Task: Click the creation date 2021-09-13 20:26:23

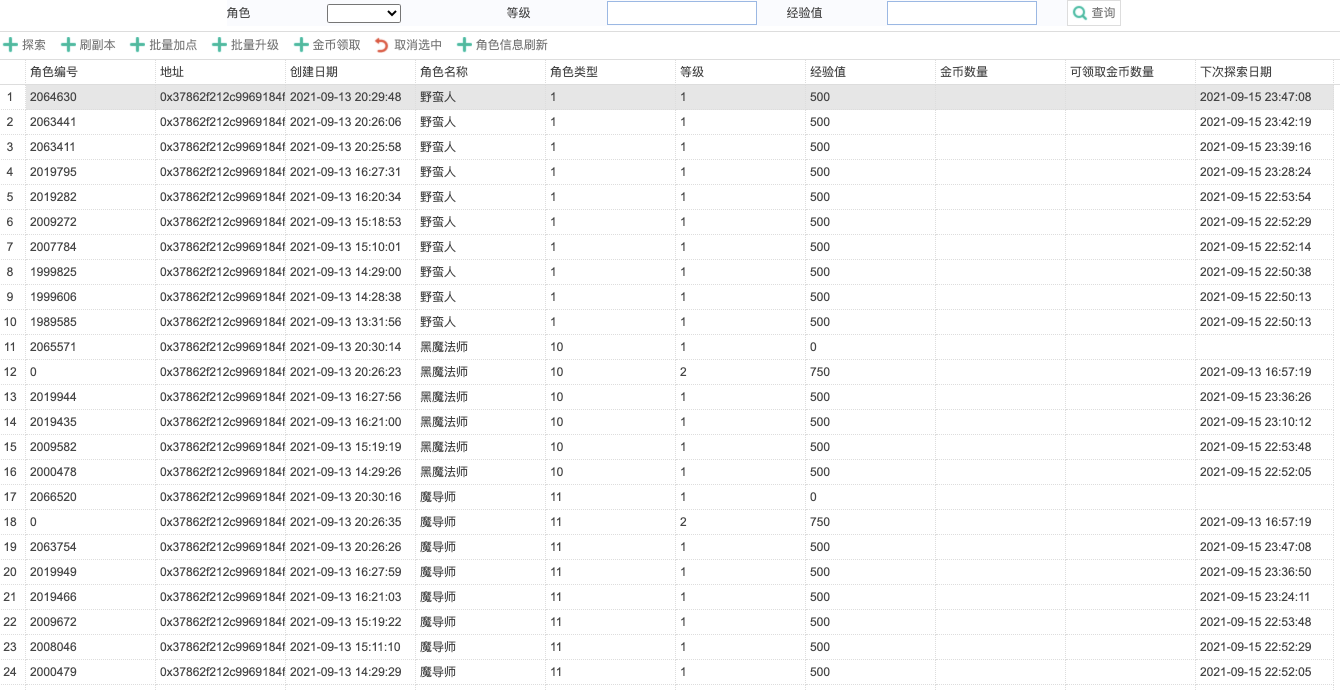Action: [346, 372]
